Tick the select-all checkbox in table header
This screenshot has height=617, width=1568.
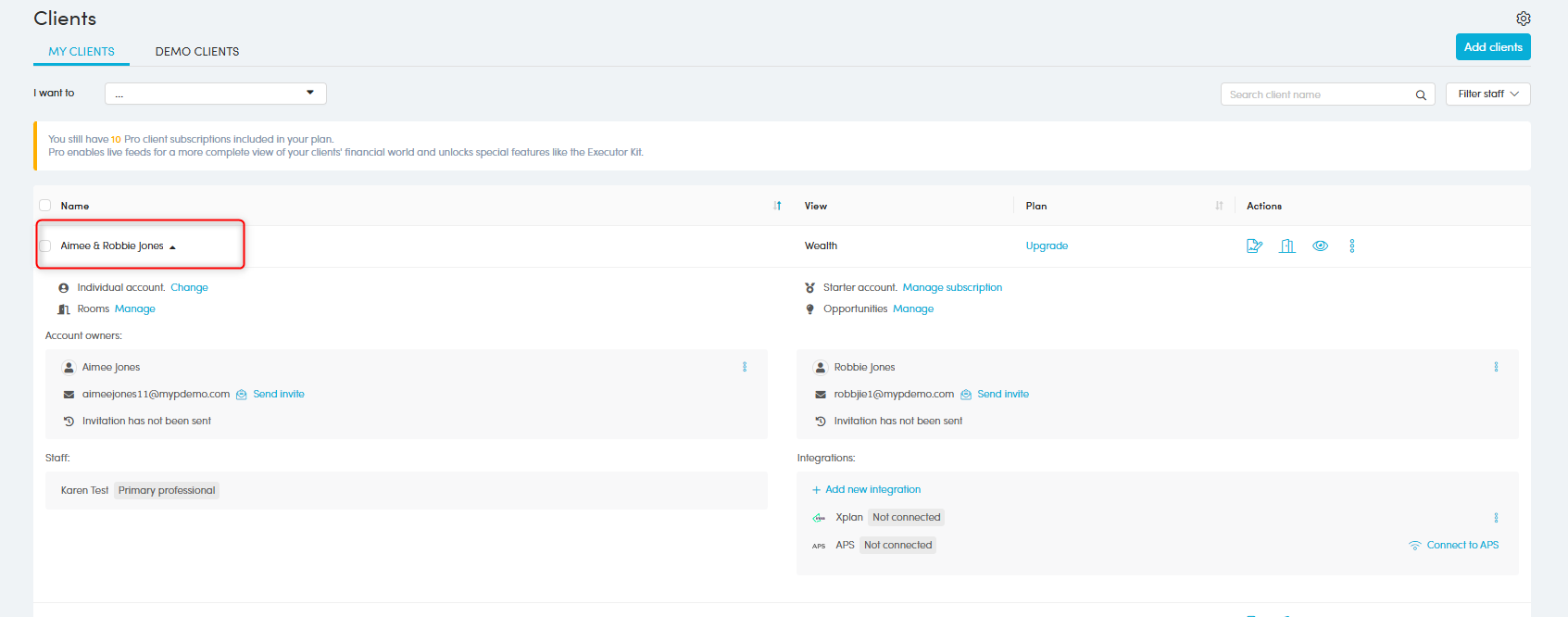[45, 206]
